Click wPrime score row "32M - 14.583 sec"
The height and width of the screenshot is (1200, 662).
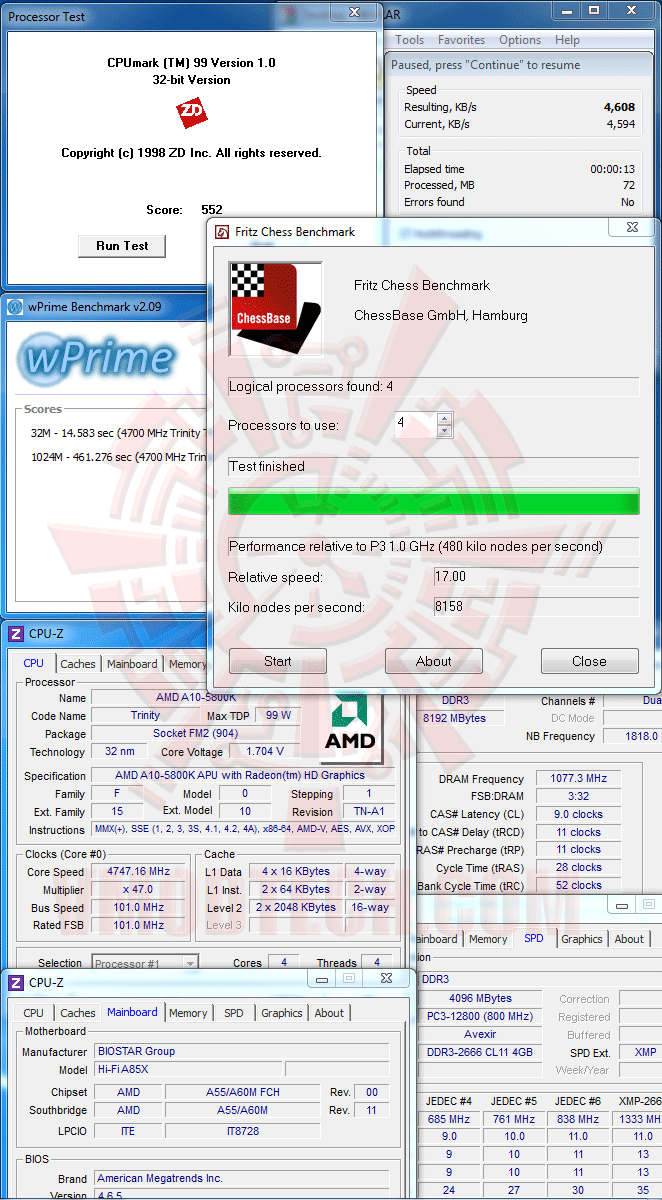tap(116, 432)
